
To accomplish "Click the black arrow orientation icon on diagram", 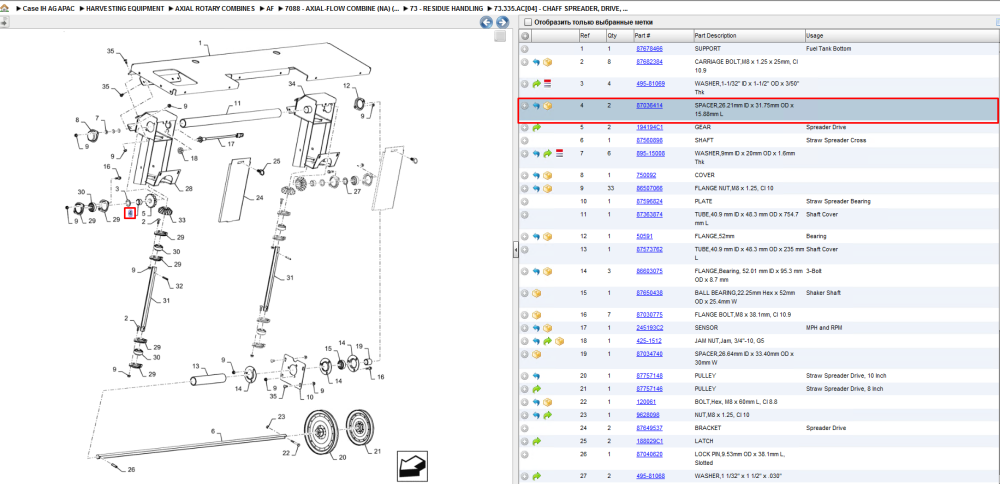I will click(412, 466).
